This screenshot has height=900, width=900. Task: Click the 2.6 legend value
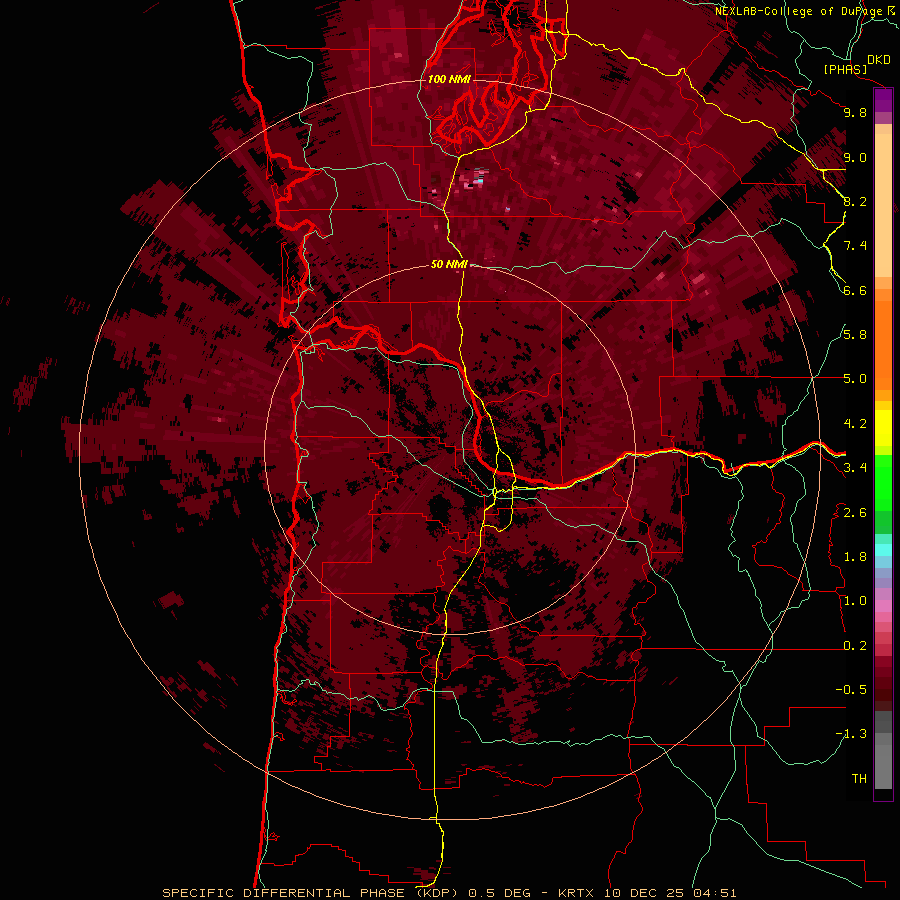click(855, 512)
